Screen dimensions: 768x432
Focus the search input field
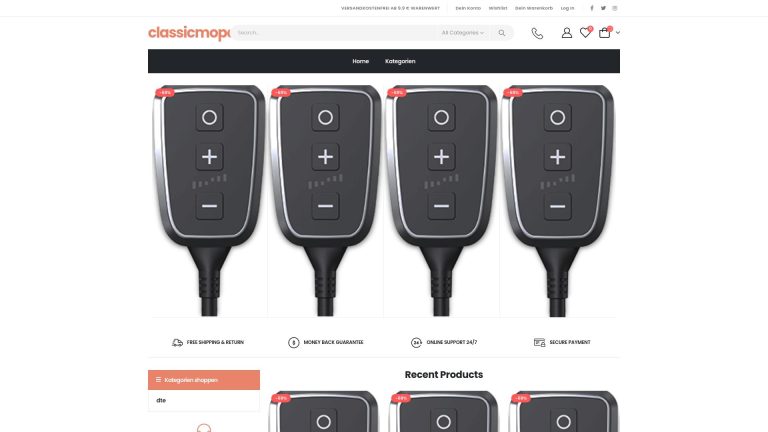pos(334,33)
